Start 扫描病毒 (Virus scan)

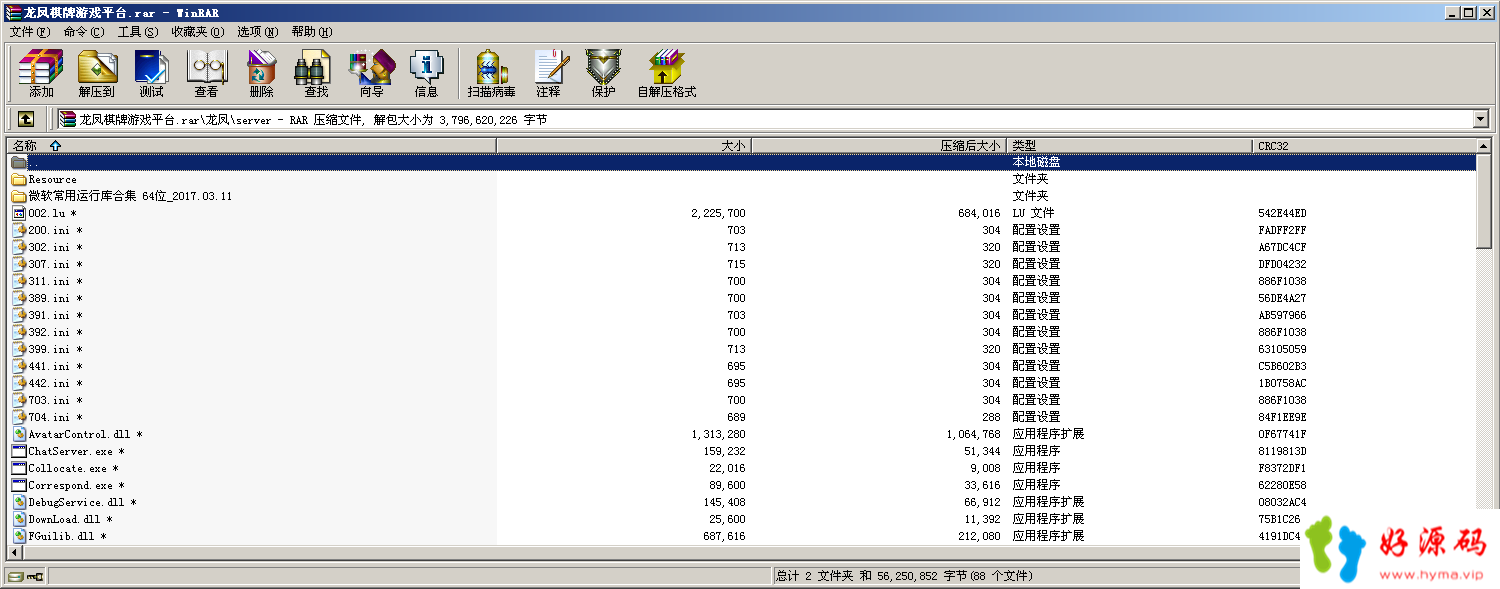(x=491, y=74)
